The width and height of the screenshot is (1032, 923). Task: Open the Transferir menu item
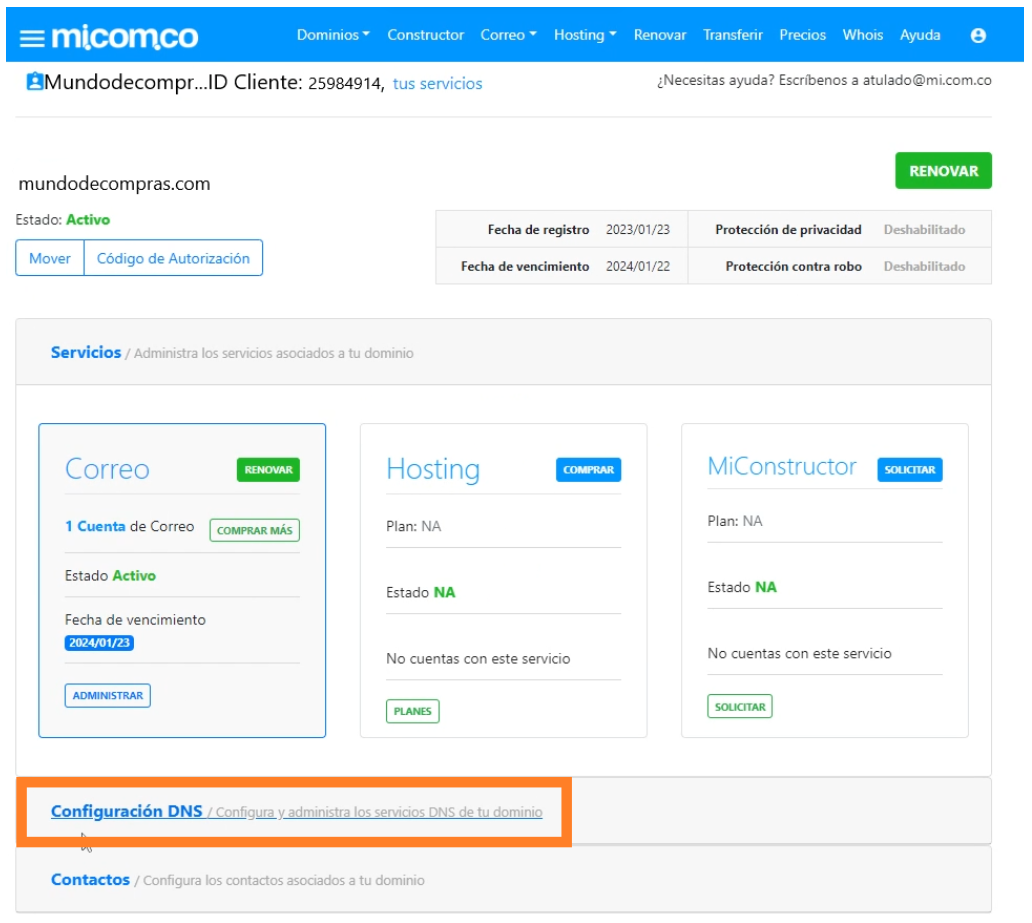tap(733, 35)
